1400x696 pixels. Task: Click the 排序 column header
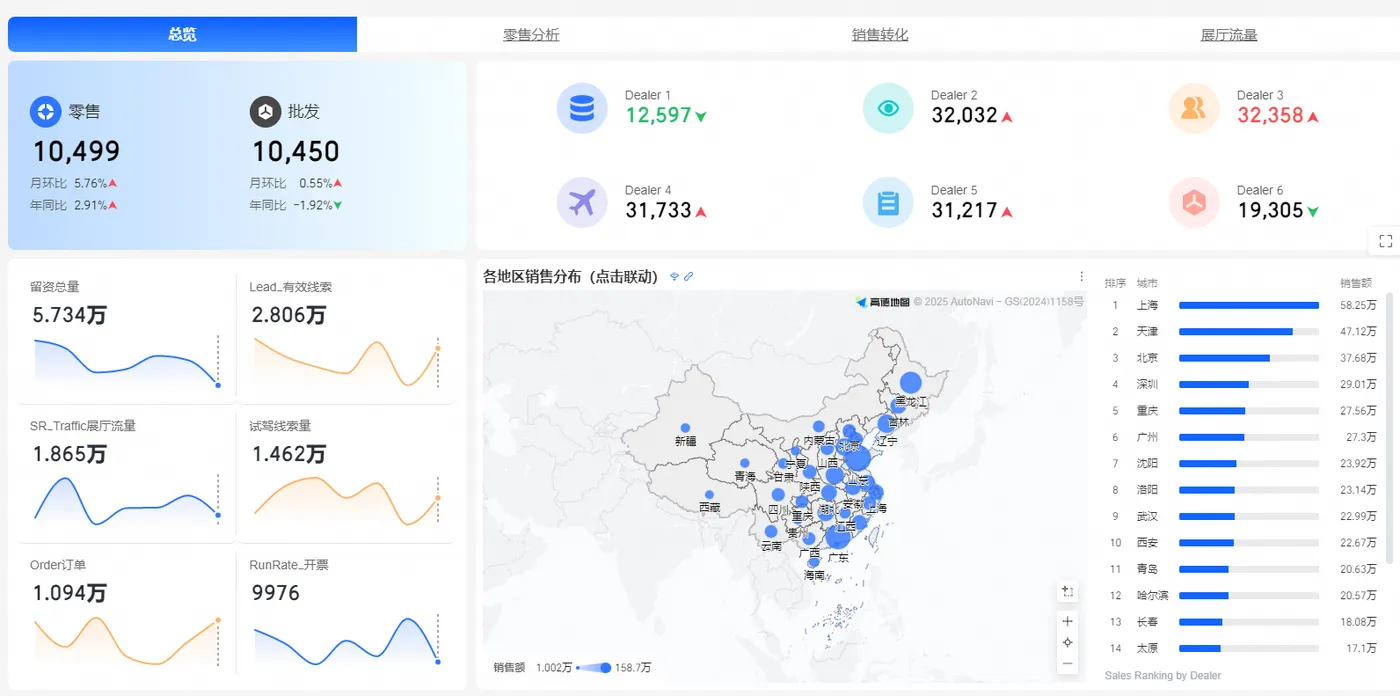click(1115, 283)
